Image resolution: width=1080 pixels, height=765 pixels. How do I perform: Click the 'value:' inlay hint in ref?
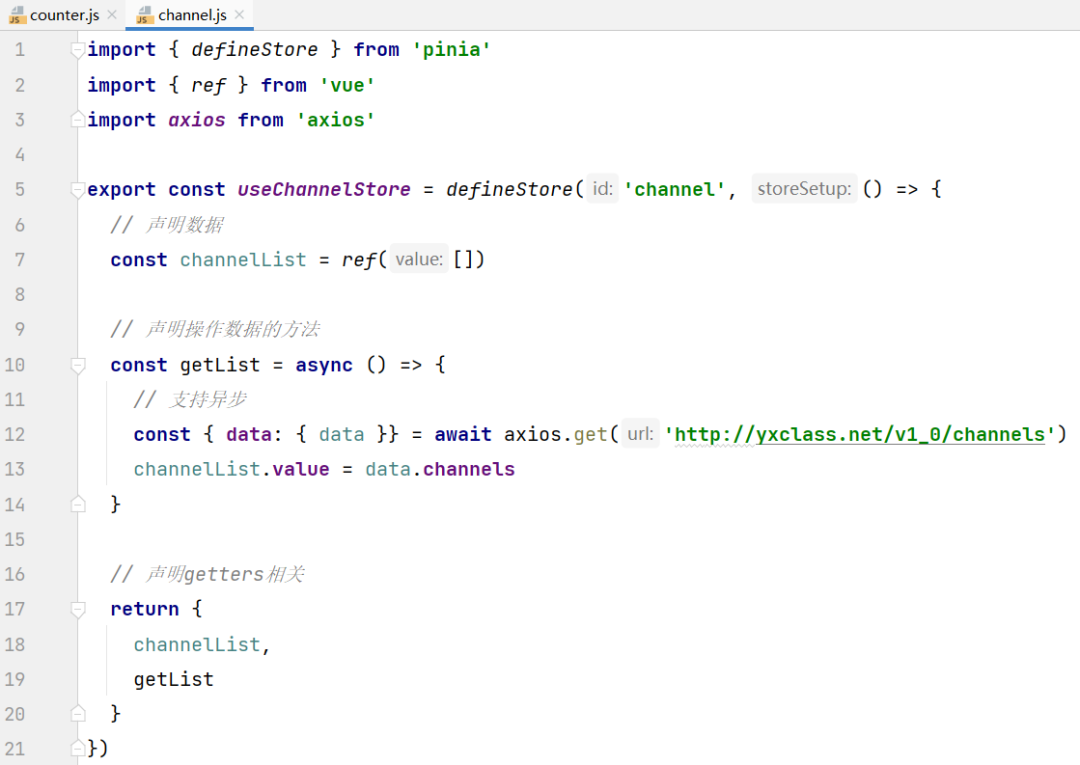point(418,259)
